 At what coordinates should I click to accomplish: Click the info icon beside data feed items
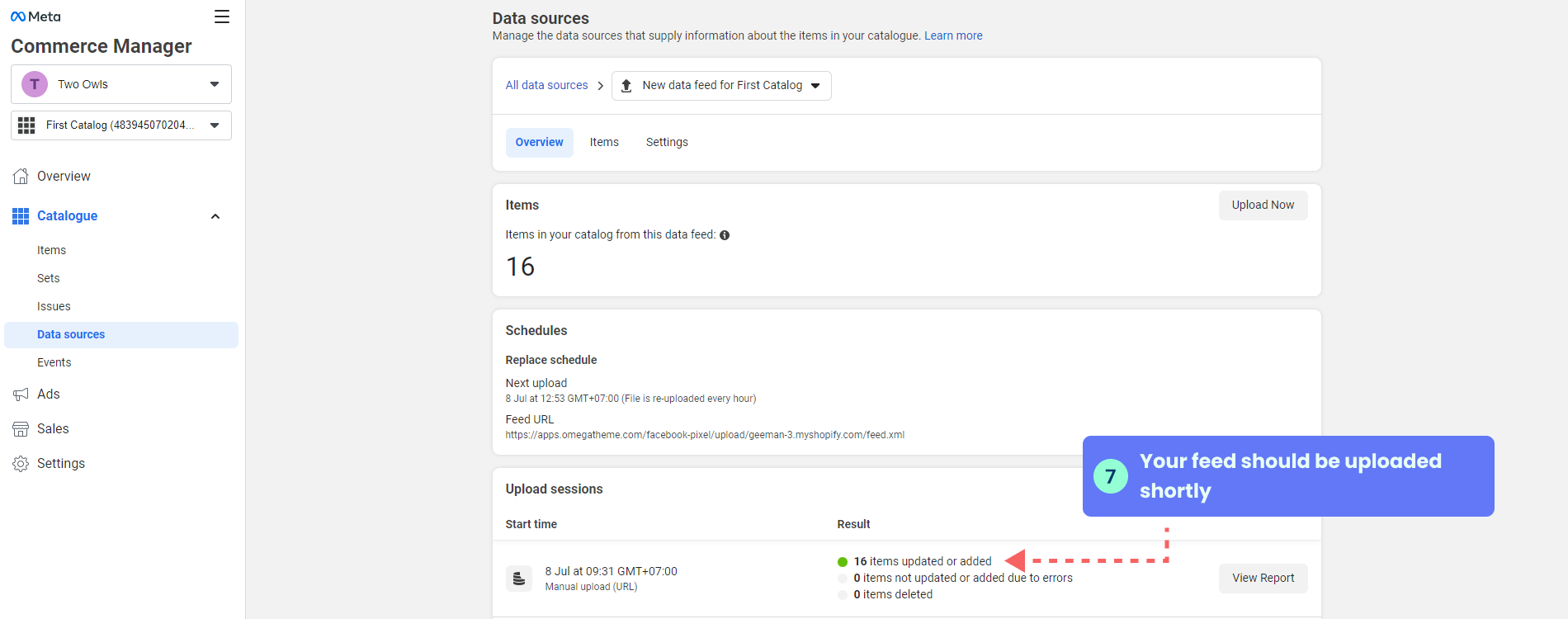pyautogui.click(x=725, y=235)
